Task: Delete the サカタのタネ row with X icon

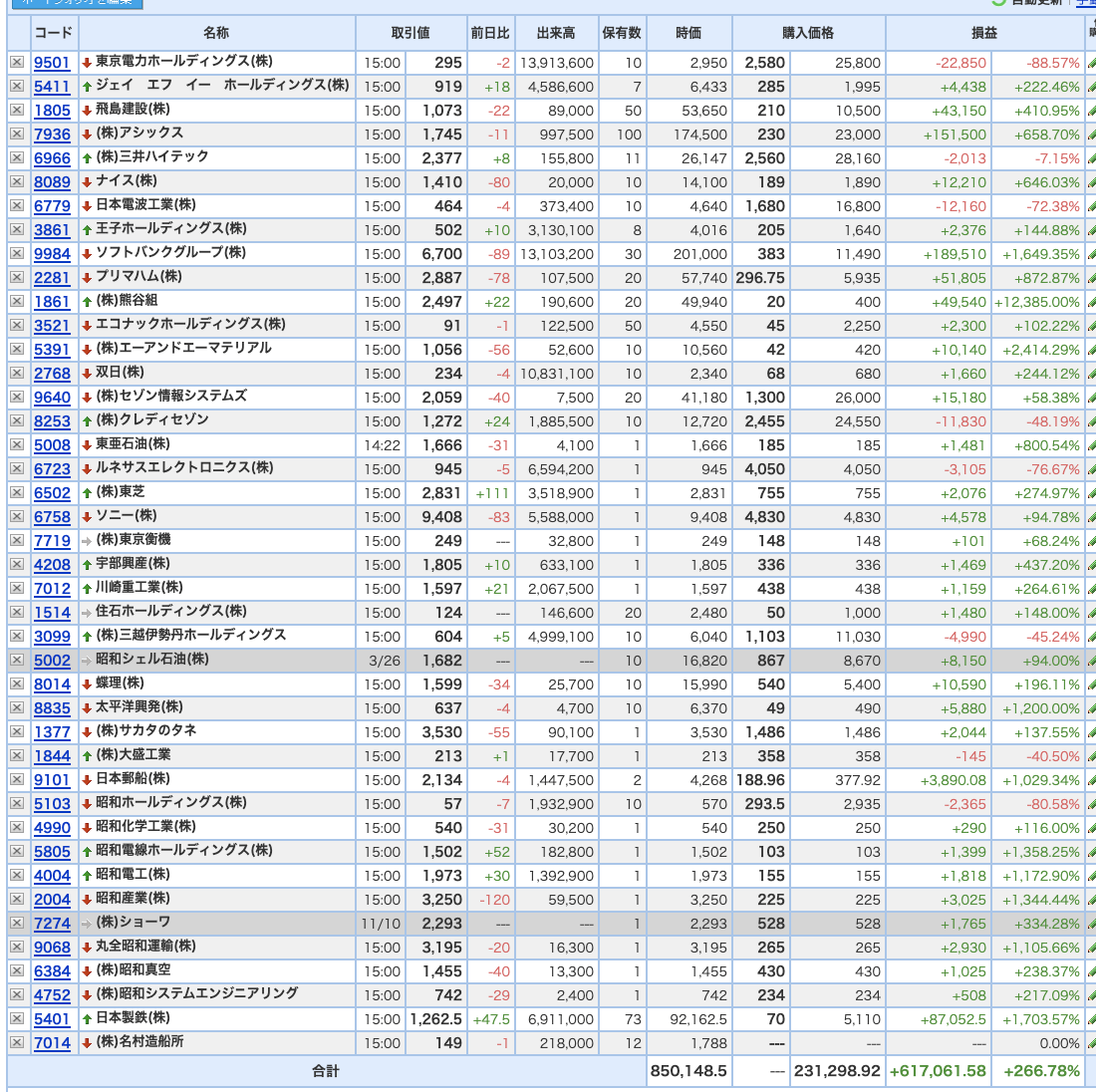Action: (x=17, y=732)
